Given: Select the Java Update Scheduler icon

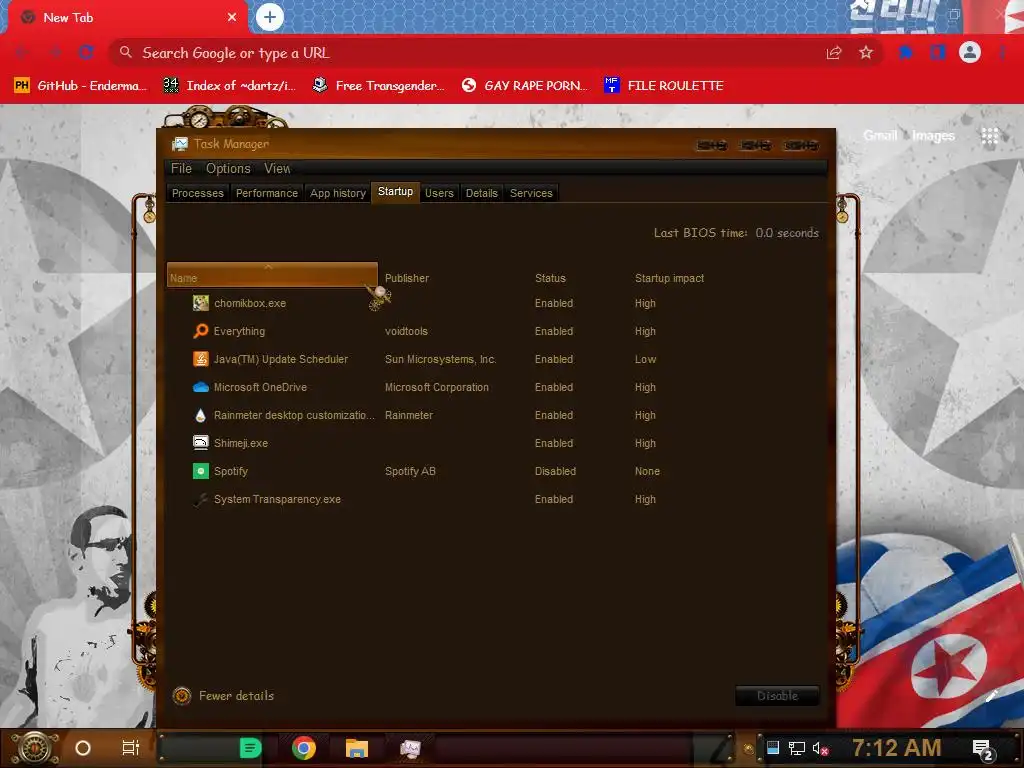Looking at the screenshot, I should (x=200, y=359).
